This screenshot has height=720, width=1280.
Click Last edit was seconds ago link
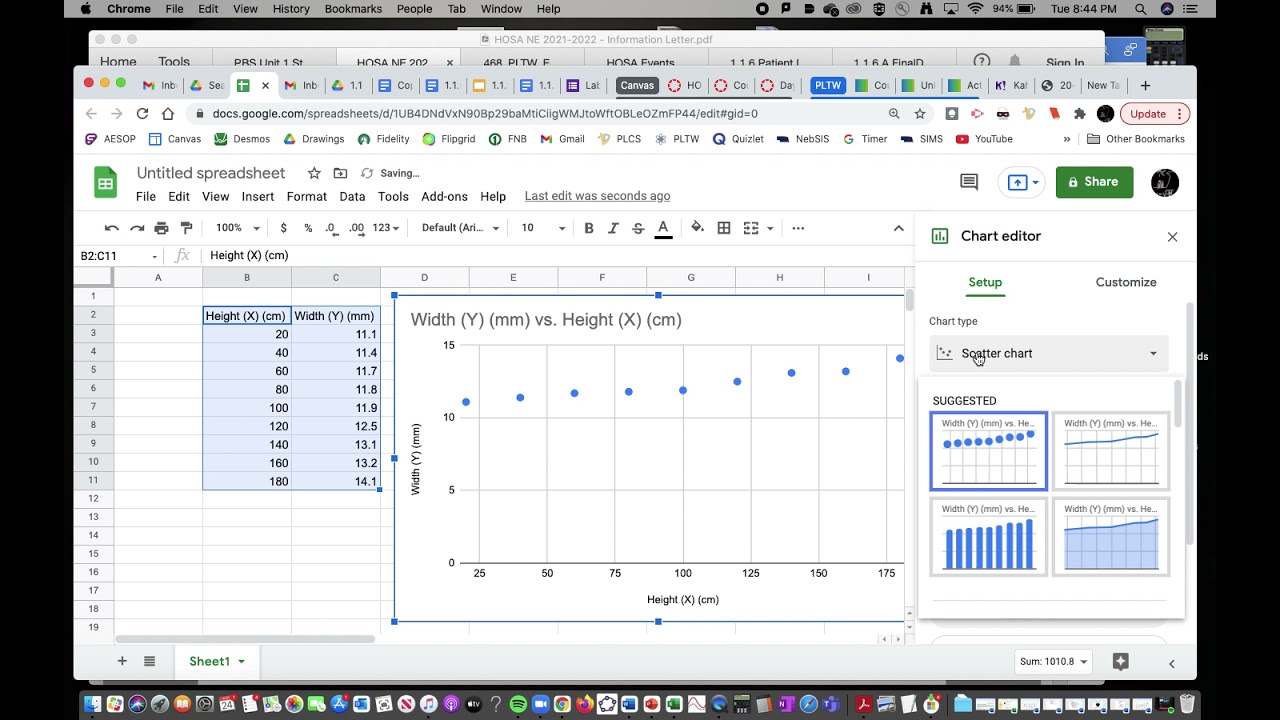click(597, 196)
